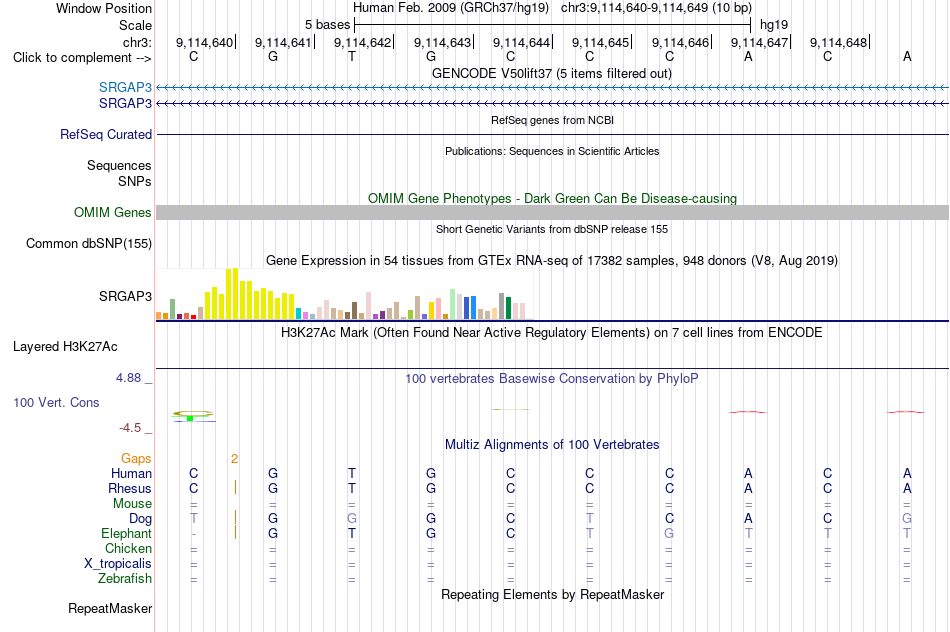This screenshot has height=632, width=950.
Task: Select the Mouse species label
Action: 133,504
